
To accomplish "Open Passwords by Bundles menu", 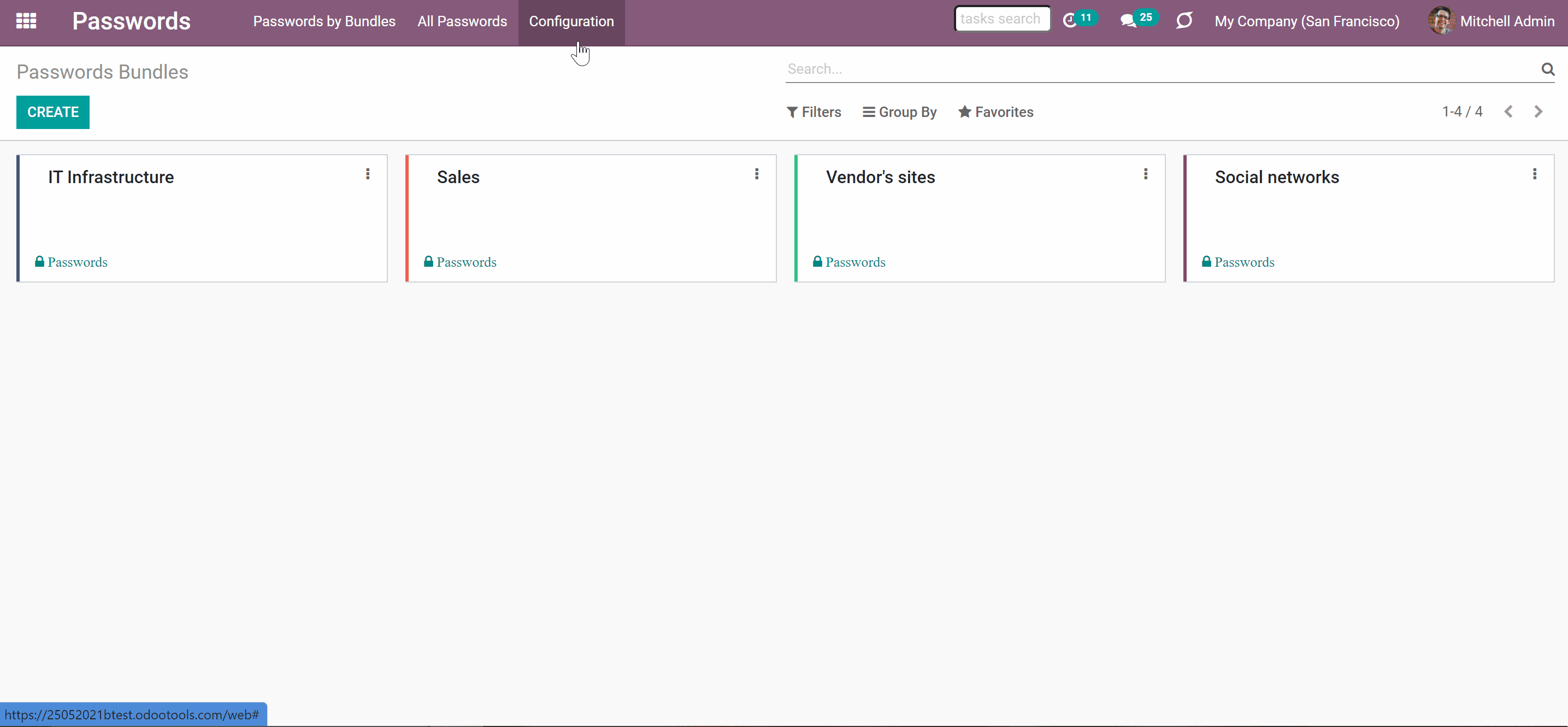I will pos(325,21).
